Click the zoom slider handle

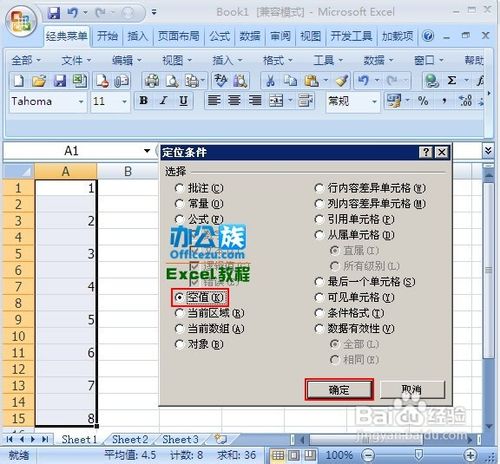tap(419, 455)
